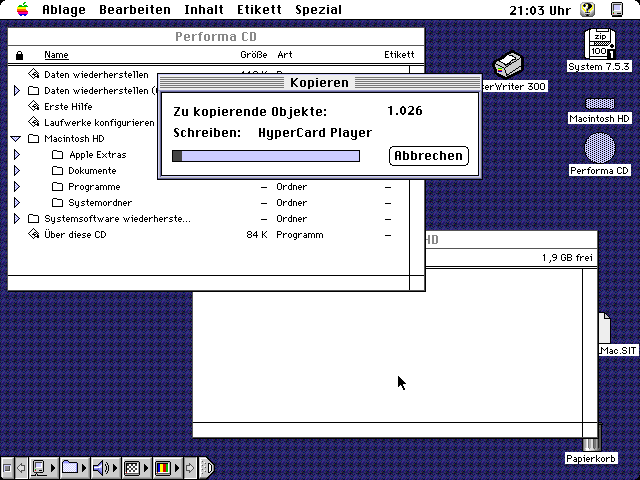The height and width of the screenshot is (480, 640).
Task: Click the Papierkorb trash icon
Action: tap(588, 440)
